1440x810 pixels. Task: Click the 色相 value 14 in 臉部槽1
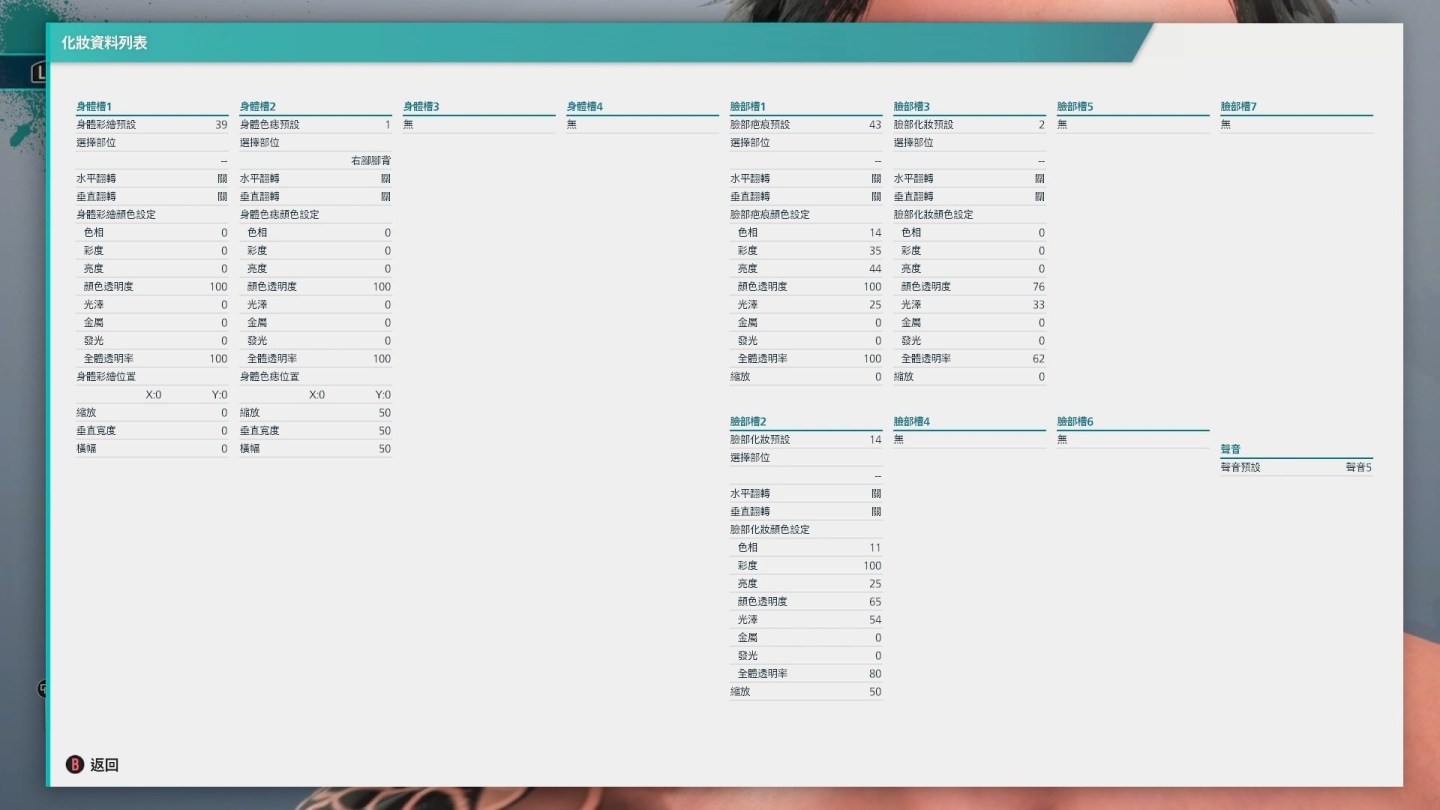(875, 233)
